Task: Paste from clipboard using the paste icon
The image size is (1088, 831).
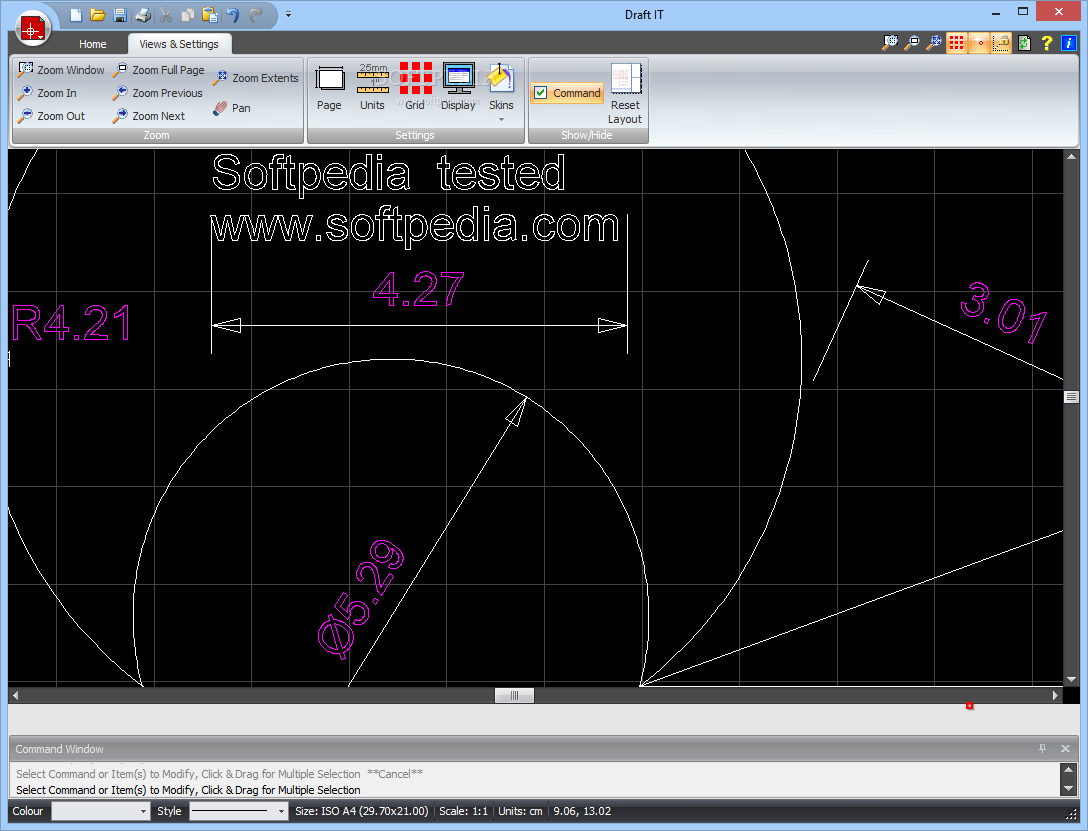Action: click(x=210, y=15)
